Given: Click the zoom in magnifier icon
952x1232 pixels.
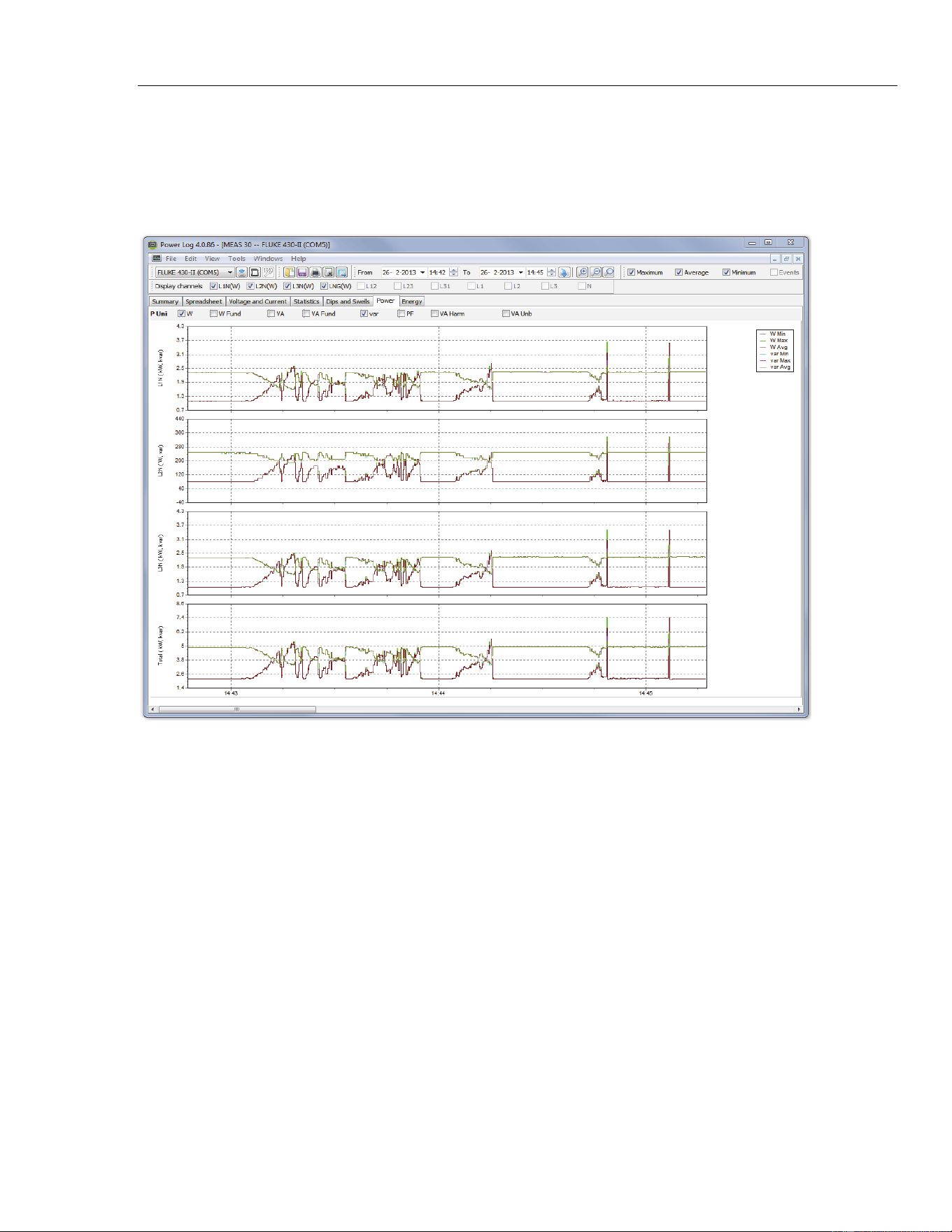Looking at the screenshot, I should (x=582, y=272).
